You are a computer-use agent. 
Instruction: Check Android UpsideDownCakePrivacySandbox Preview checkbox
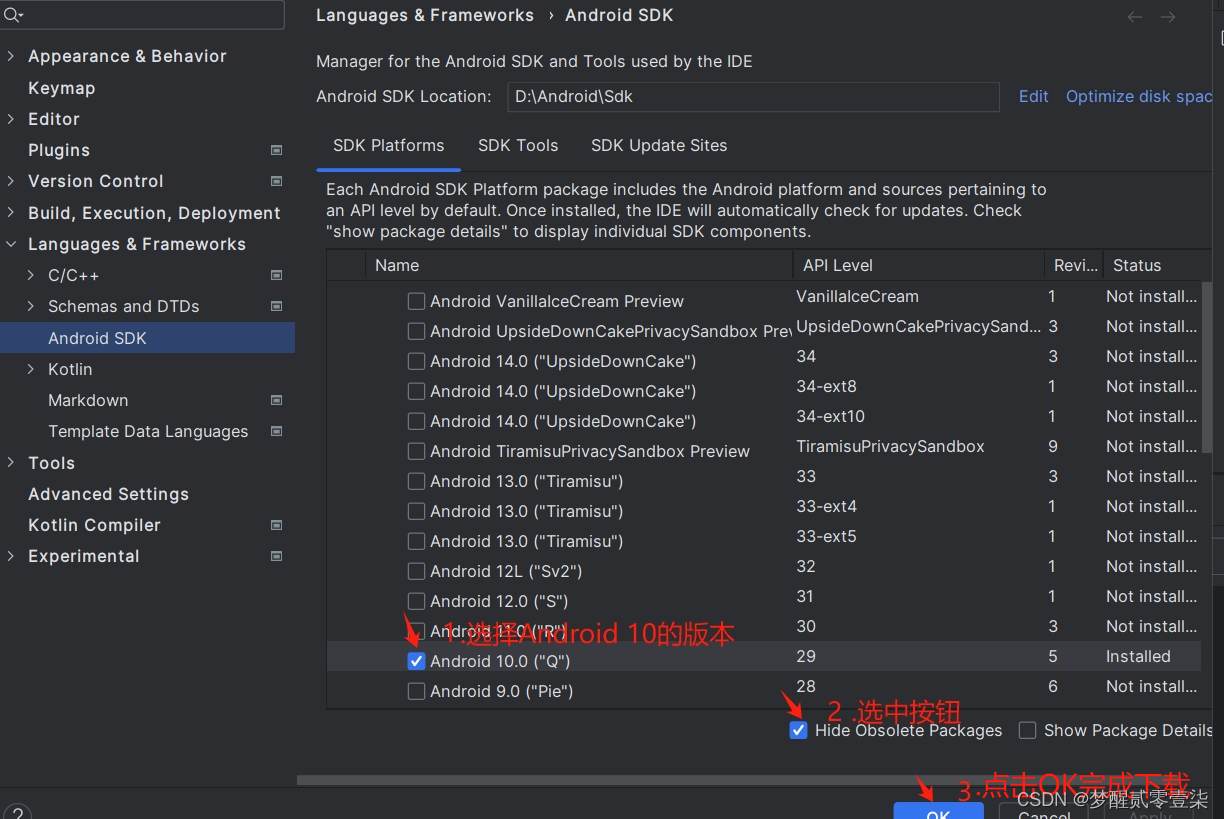pos(417,331)
